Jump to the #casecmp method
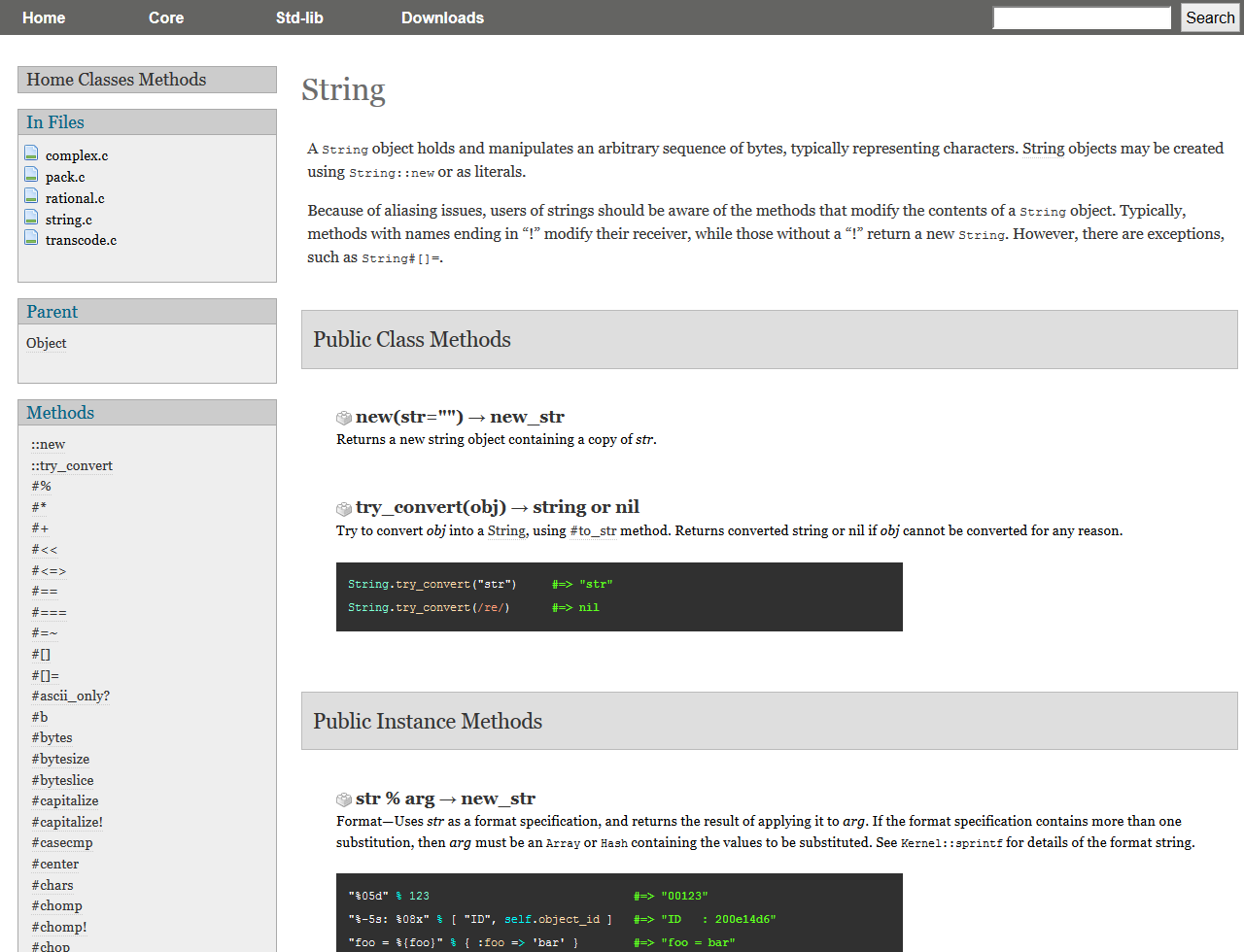The height and width of the screenshot is (952, 1244). 62,842
